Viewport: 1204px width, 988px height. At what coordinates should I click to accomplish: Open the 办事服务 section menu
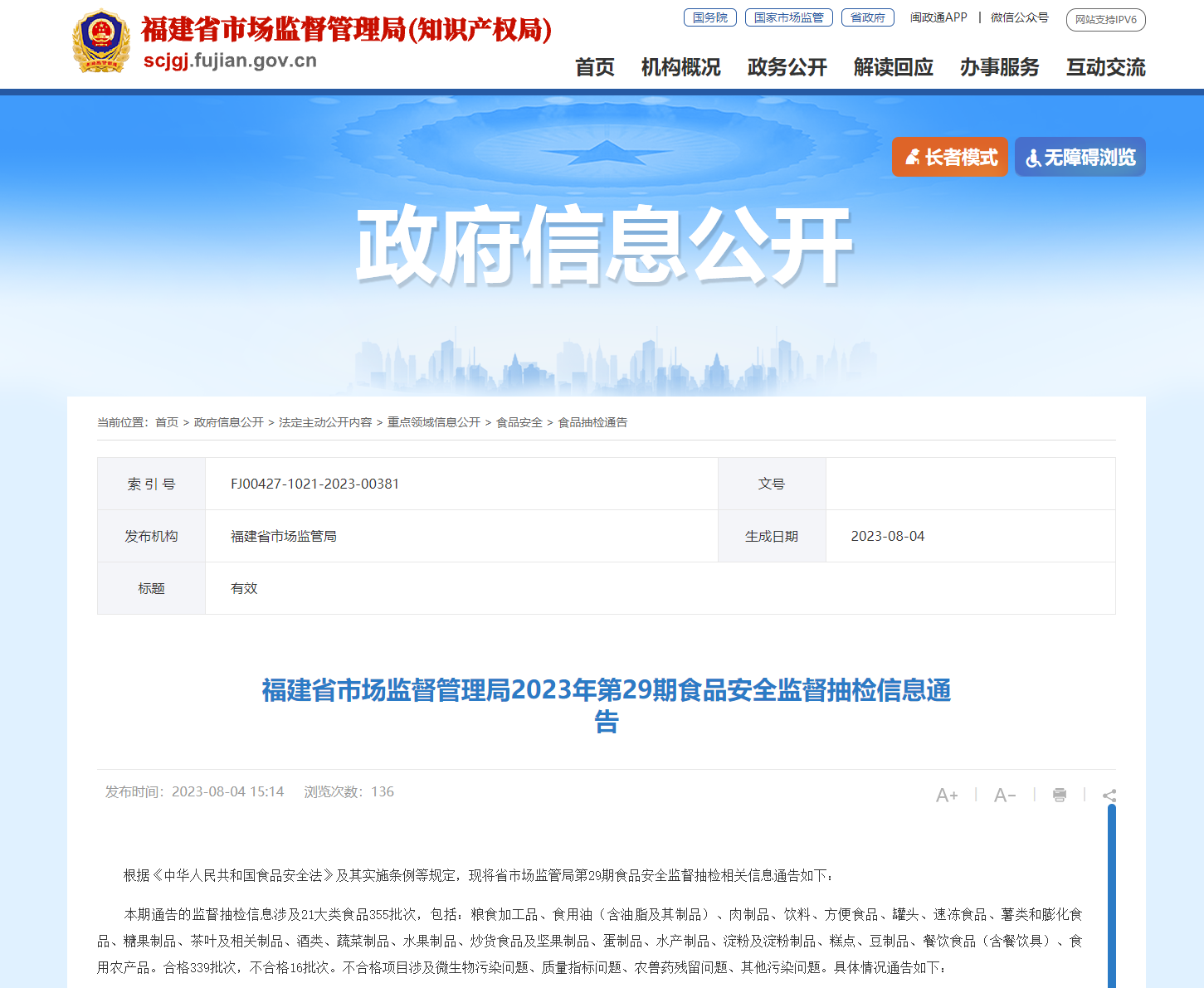(1000, 68)
